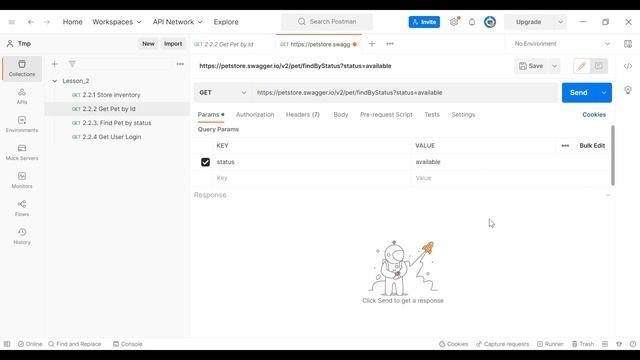The height and width of the screenshot is (360, 640).
Task: Click the New button in the sidebar
Action: coord(148,44)
